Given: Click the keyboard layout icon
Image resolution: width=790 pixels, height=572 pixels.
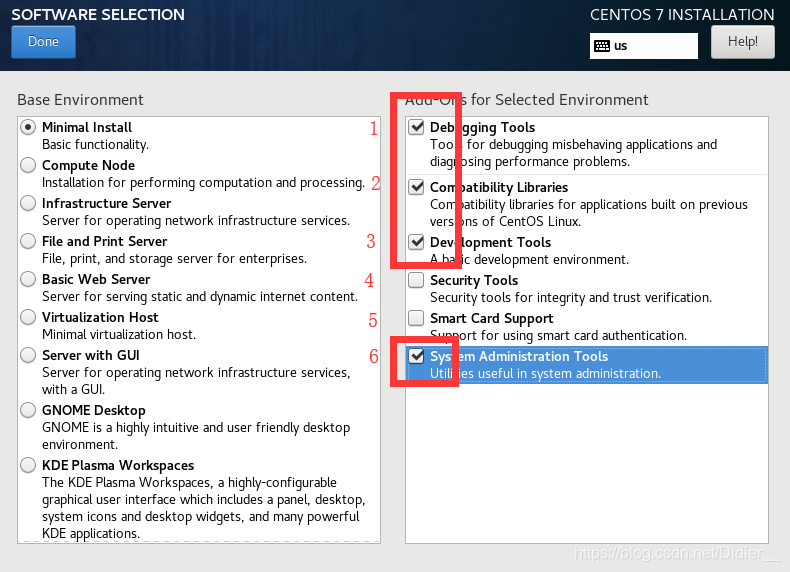Looking at the screenshot, I should point(602,46).
